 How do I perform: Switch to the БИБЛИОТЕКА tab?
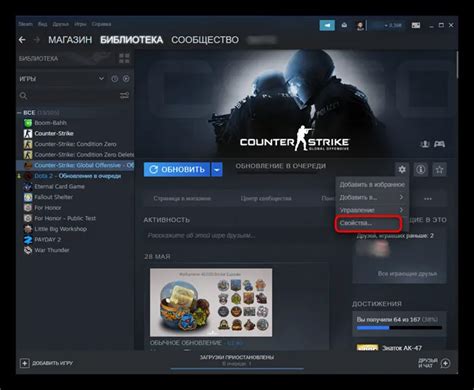click(x=131, y=40)
